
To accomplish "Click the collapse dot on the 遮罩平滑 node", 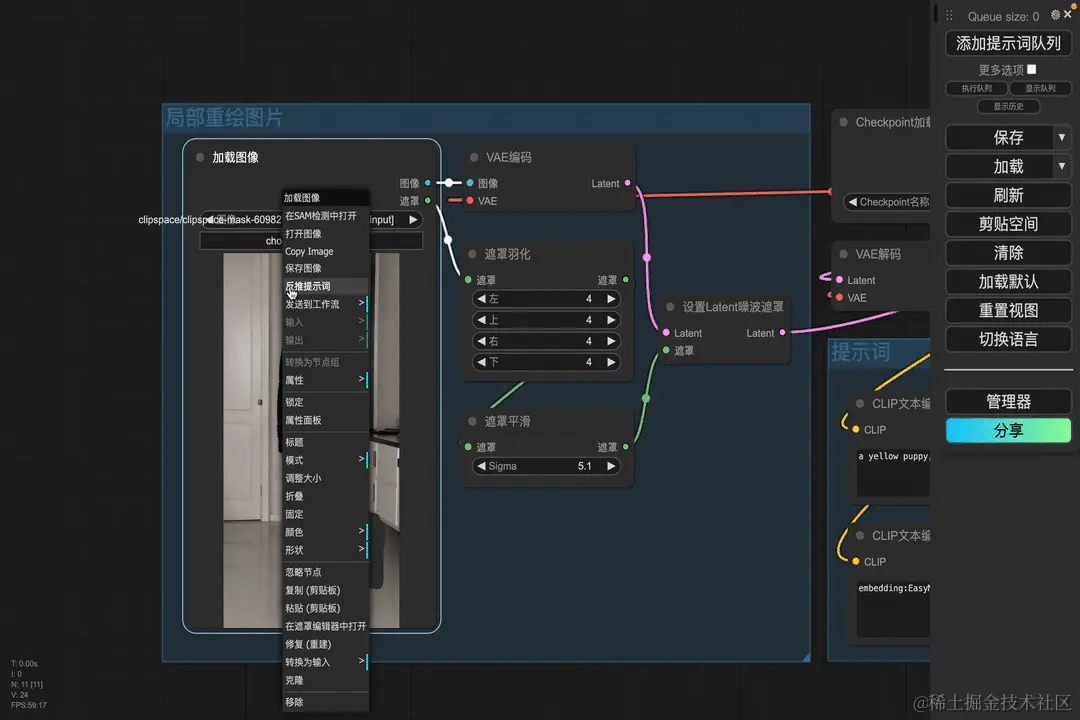I will tap(472, 421).
